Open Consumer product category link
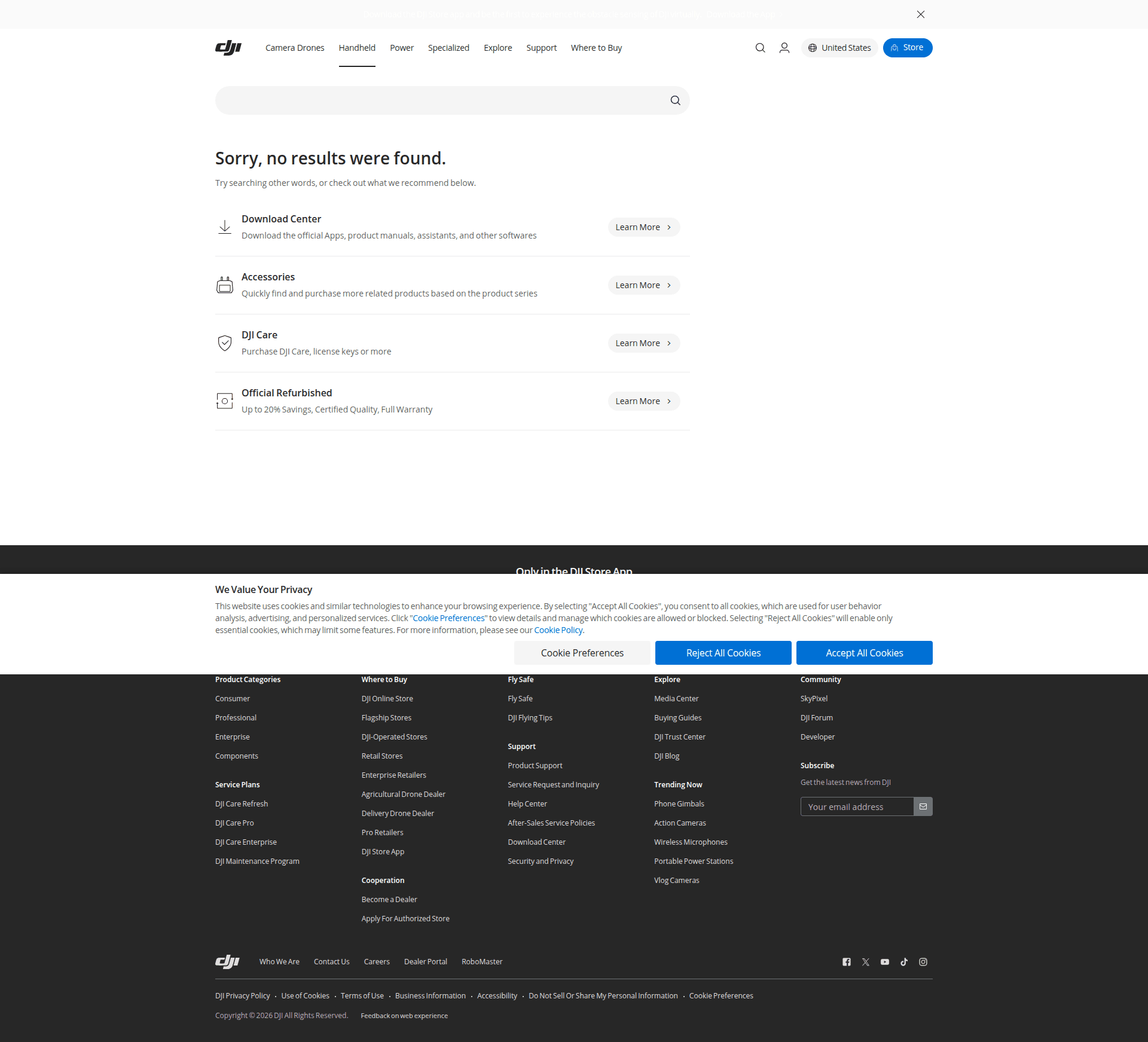 [x=233, y=698]
